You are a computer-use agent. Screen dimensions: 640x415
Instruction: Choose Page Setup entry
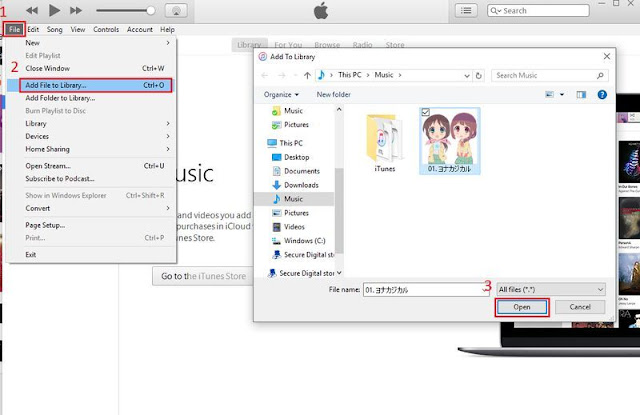pyautogui.click(x=92, y=225)
